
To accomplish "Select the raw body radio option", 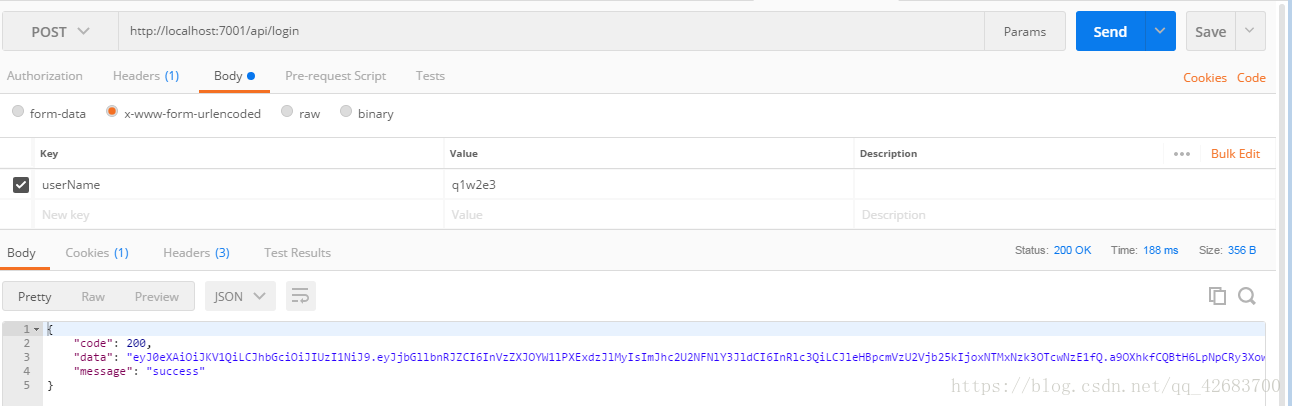I will tap(288, 112).
